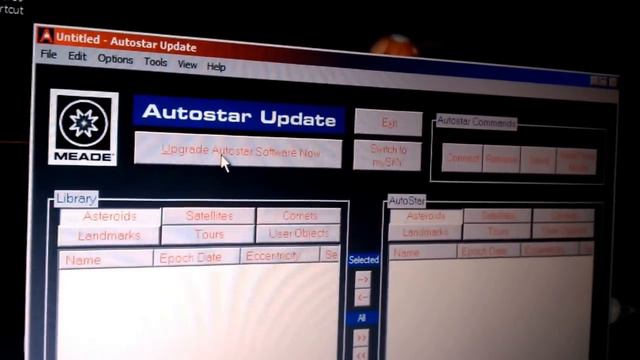The height and width of the screenshot is (360, 640).
Task: Open the Help menu
Action: pyautogui.click(x=216, y=67)
